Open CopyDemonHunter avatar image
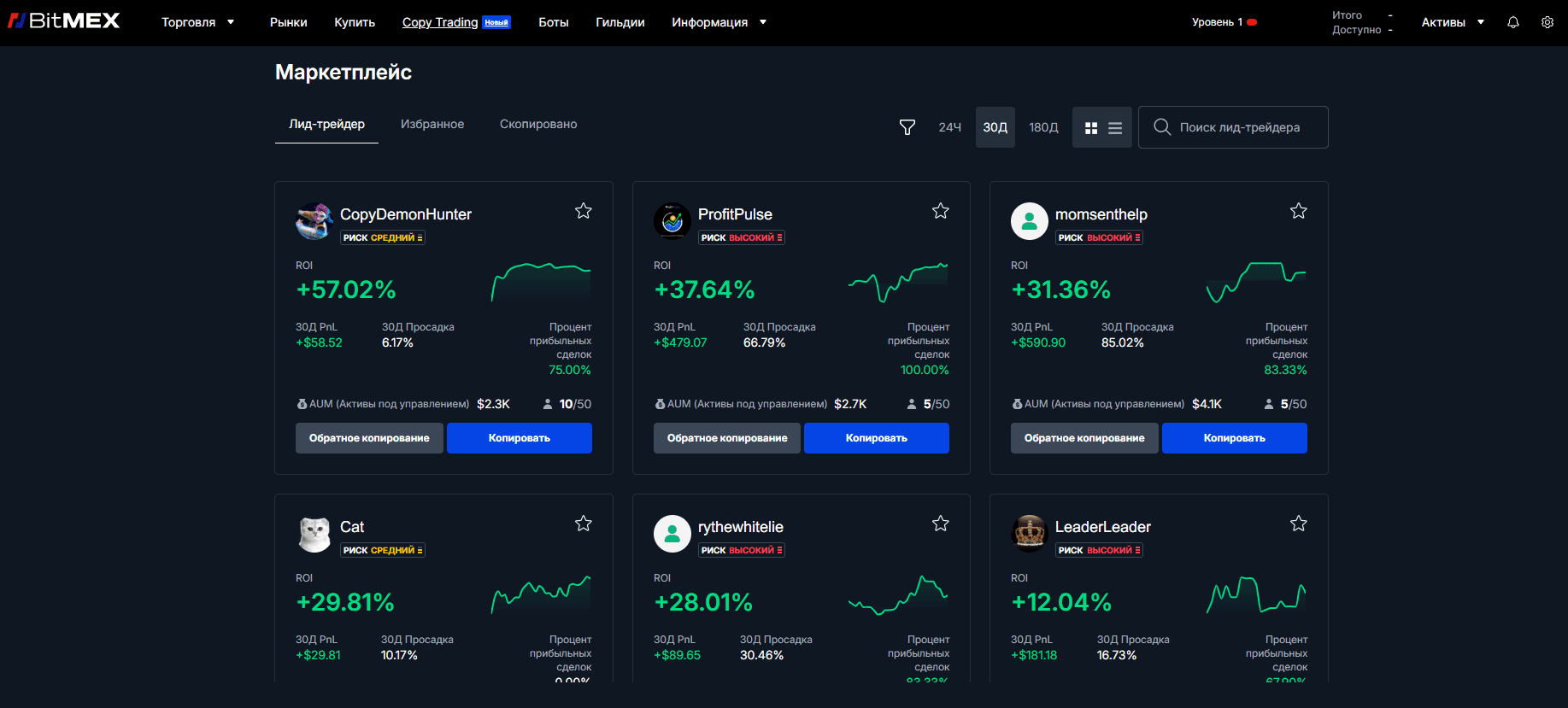Viewport: 1568px width, 708px height. (314, 221)
